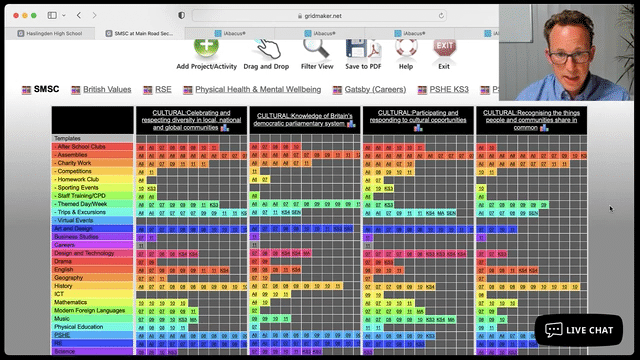Select the Charity Work row label
This screenshot has height=360, width=640.
(x=93, y=163)
